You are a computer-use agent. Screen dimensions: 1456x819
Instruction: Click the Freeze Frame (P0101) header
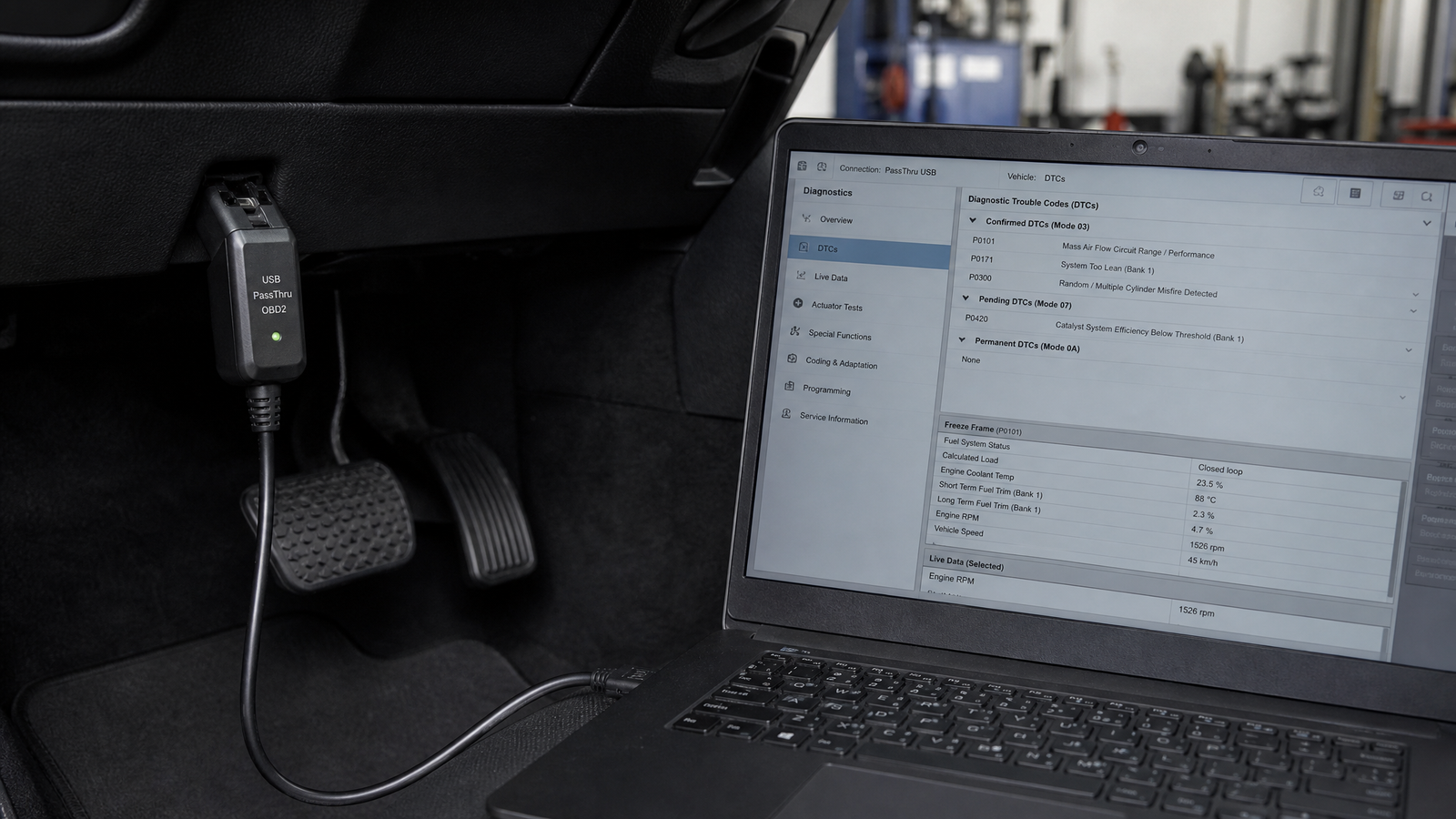pos(983,429)
